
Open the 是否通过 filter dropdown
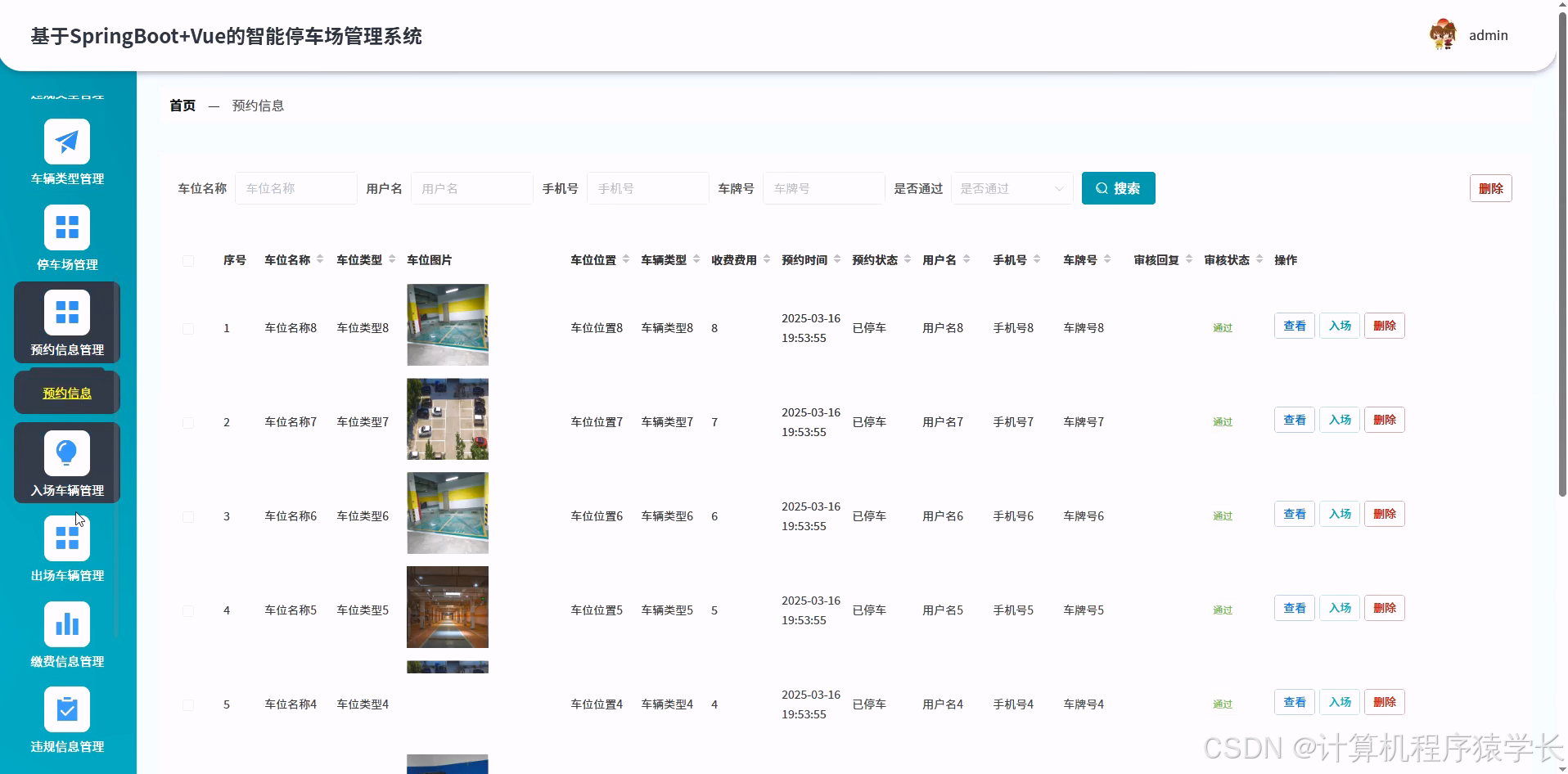coord(1012,188)
